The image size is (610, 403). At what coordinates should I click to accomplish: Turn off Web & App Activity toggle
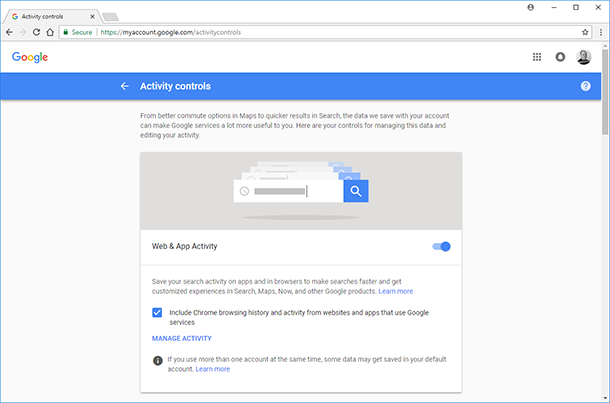click(442, 246)
